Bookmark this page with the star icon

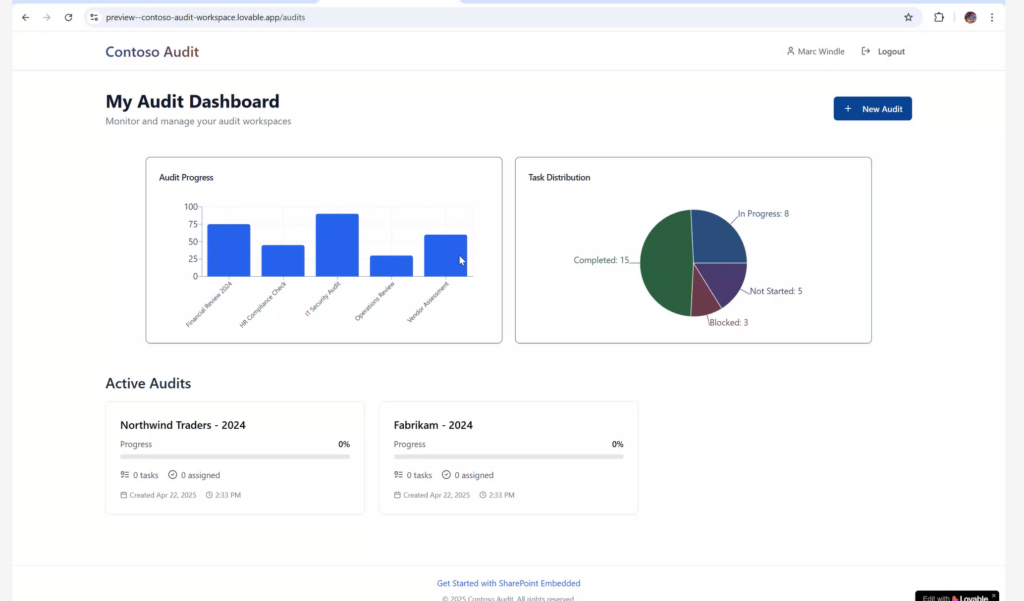(x=908, y=18)
